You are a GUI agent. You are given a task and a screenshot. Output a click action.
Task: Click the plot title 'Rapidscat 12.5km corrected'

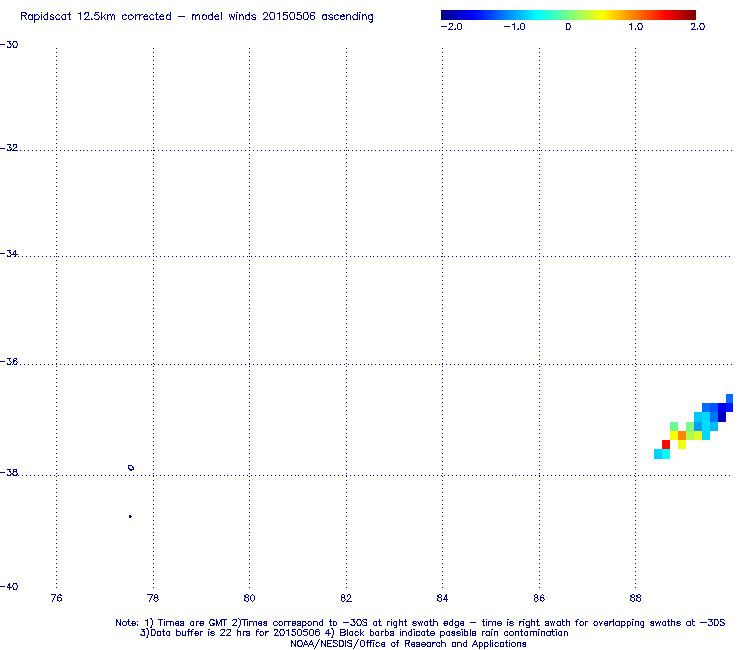coord(96,17)
